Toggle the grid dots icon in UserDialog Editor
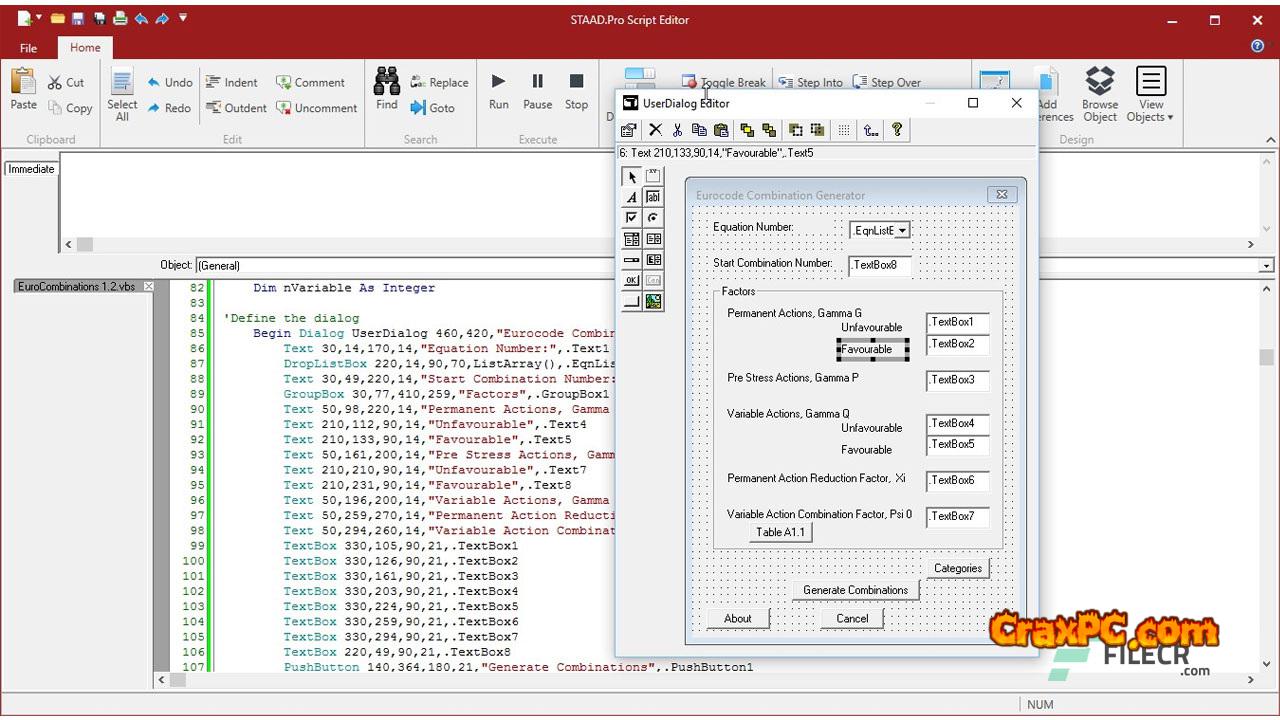Viewport: 1280px width, 720px height. 844,130
